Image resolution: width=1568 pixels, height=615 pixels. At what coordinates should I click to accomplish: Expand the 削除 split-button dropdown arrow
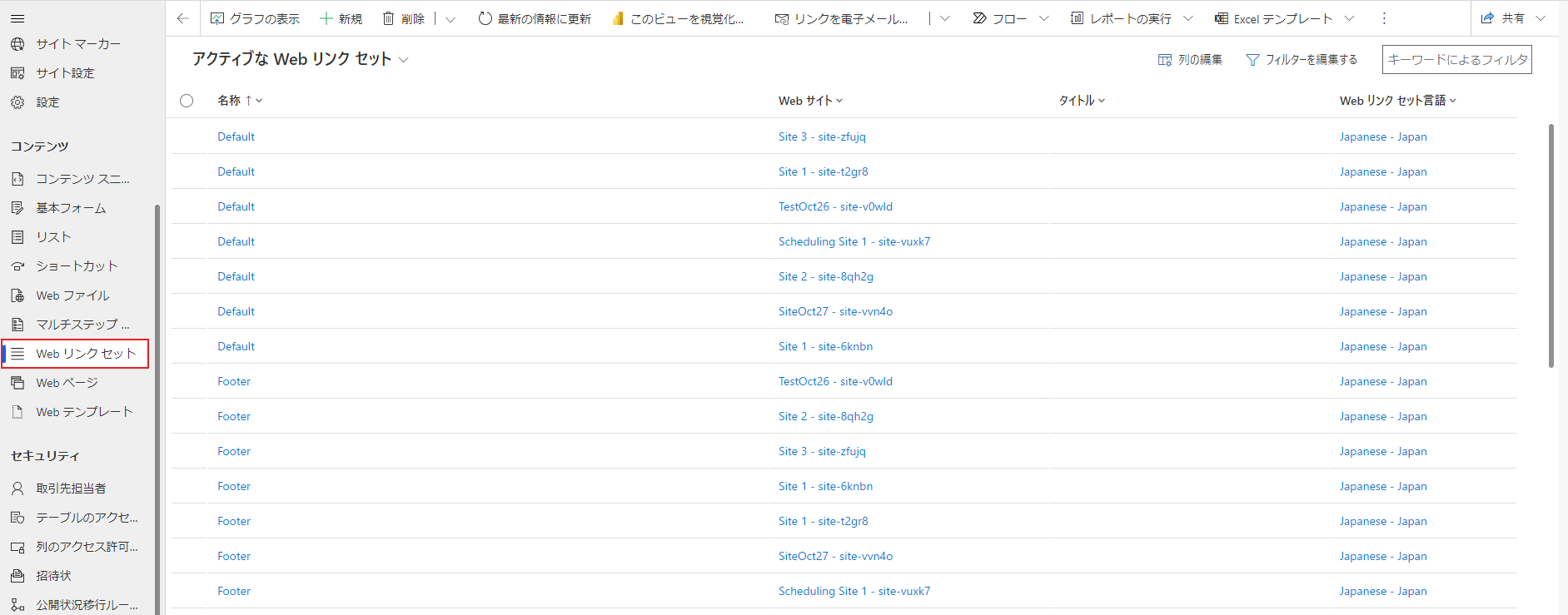pyautogui.click(x=450, y=18)
